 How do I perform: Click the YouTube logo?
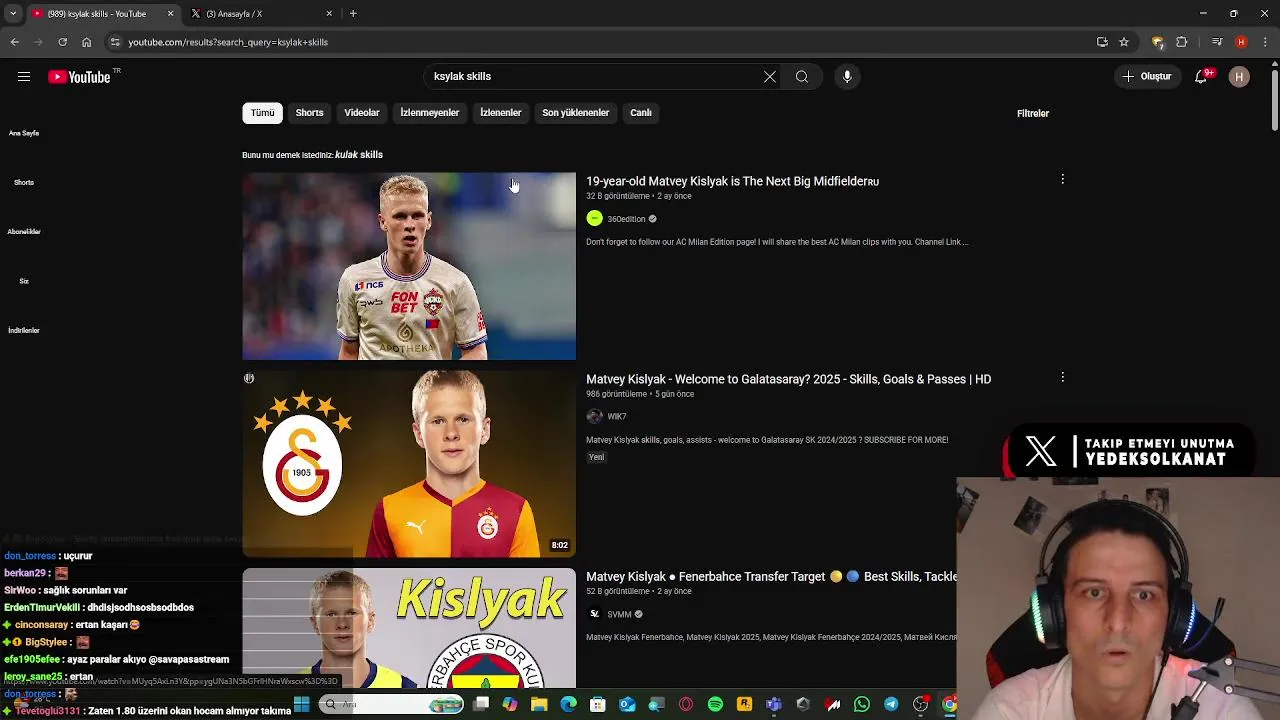pyautogui.click(x=79, y=77)
